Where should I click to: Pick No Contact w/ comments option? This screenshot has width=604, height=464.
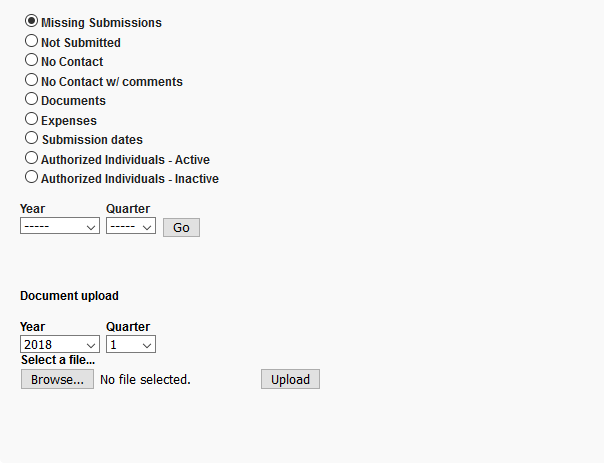coord(32,80)
